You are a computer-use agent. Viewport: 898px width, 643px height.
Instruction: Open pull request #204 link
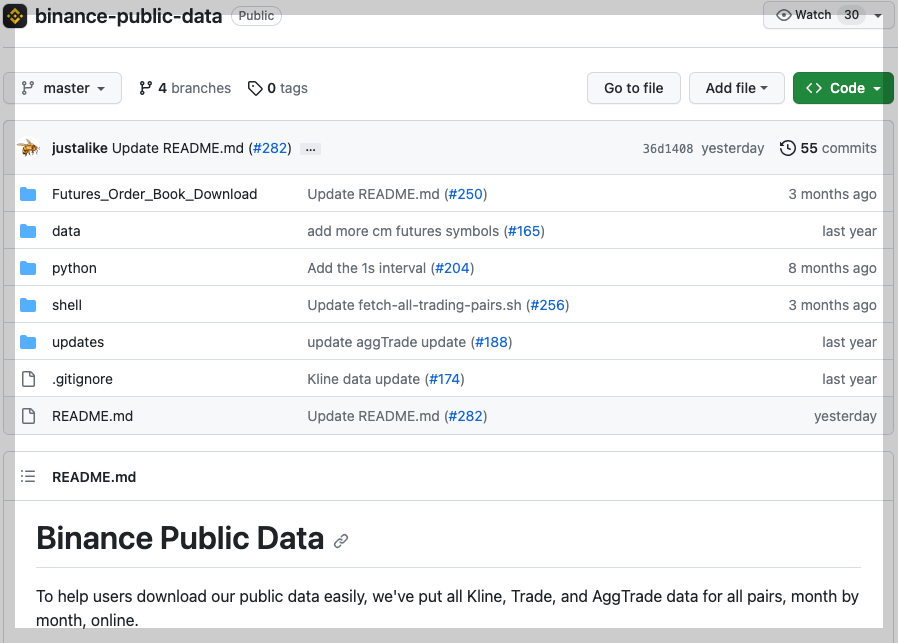coord(452,268)
